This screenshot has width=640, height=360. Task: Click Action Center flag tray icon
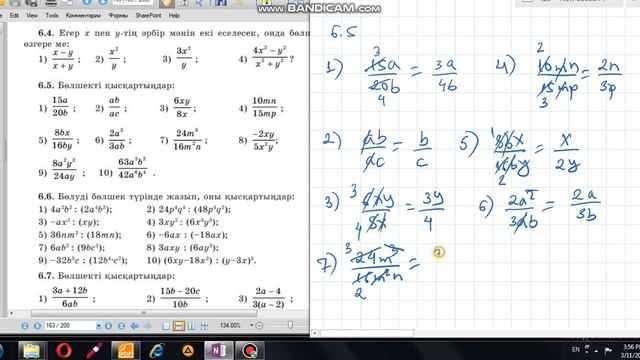[608, 350]
